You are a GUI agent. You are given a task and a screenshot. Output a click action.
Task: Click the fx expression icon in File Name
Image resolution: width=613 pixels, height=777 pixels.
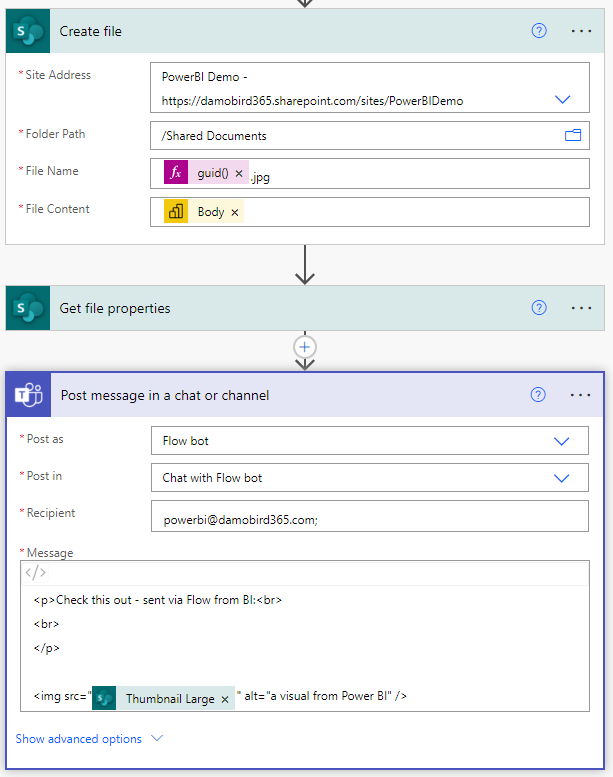point(176,172)
